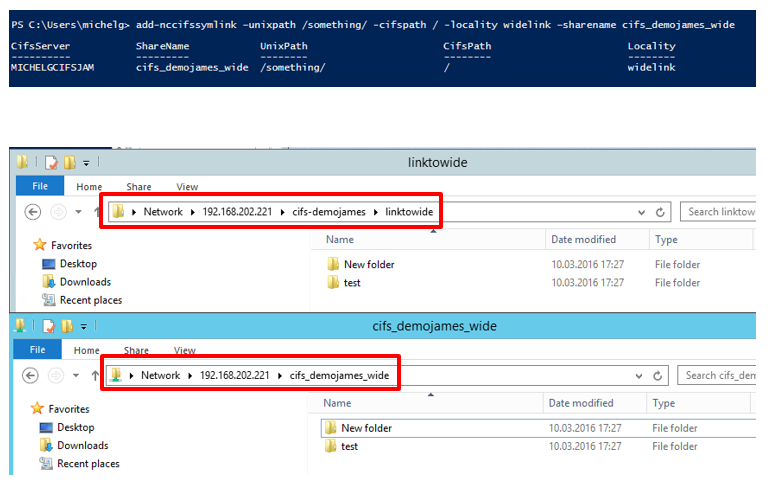Open Share tab in cifs_demojames_wide window
Viewport: 776px width, 483px height.
click(136, 350)
